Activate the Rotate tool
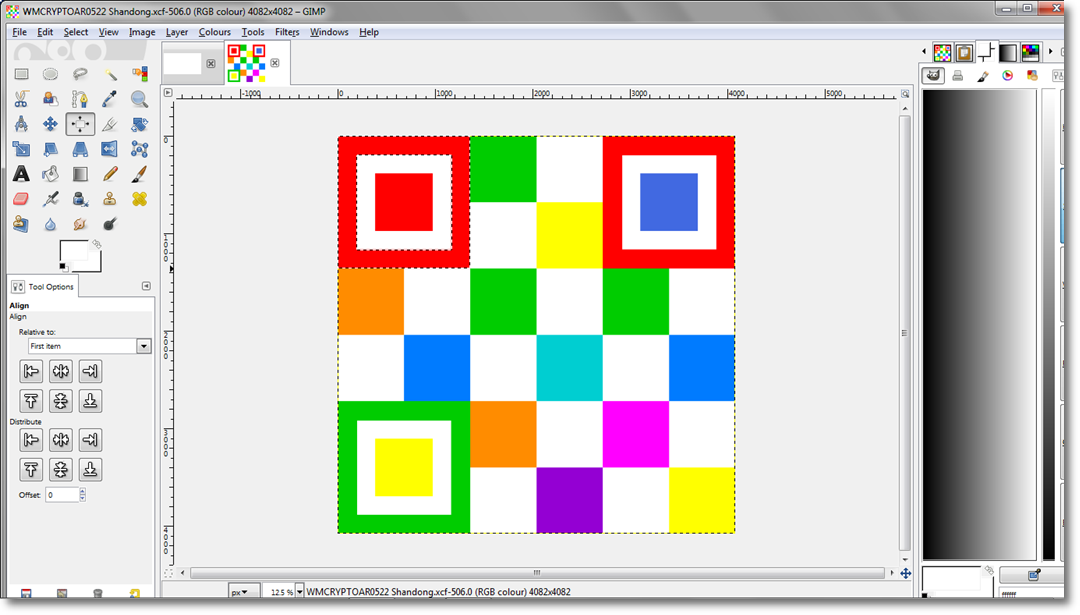The width and height of the screenshot is (1080, 615). [x=139, y=124]
